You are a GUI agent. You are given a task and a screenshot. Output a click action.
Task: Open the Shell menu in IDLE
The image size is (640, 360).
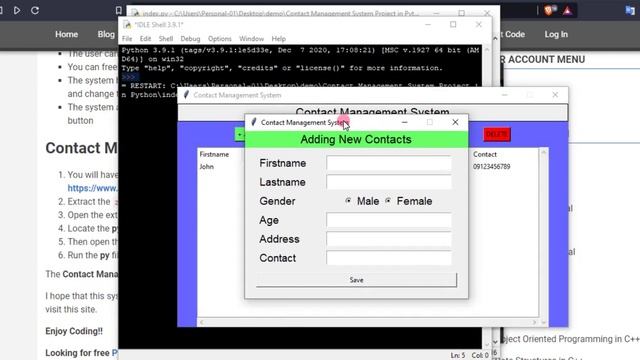click(x=166, y=39)
